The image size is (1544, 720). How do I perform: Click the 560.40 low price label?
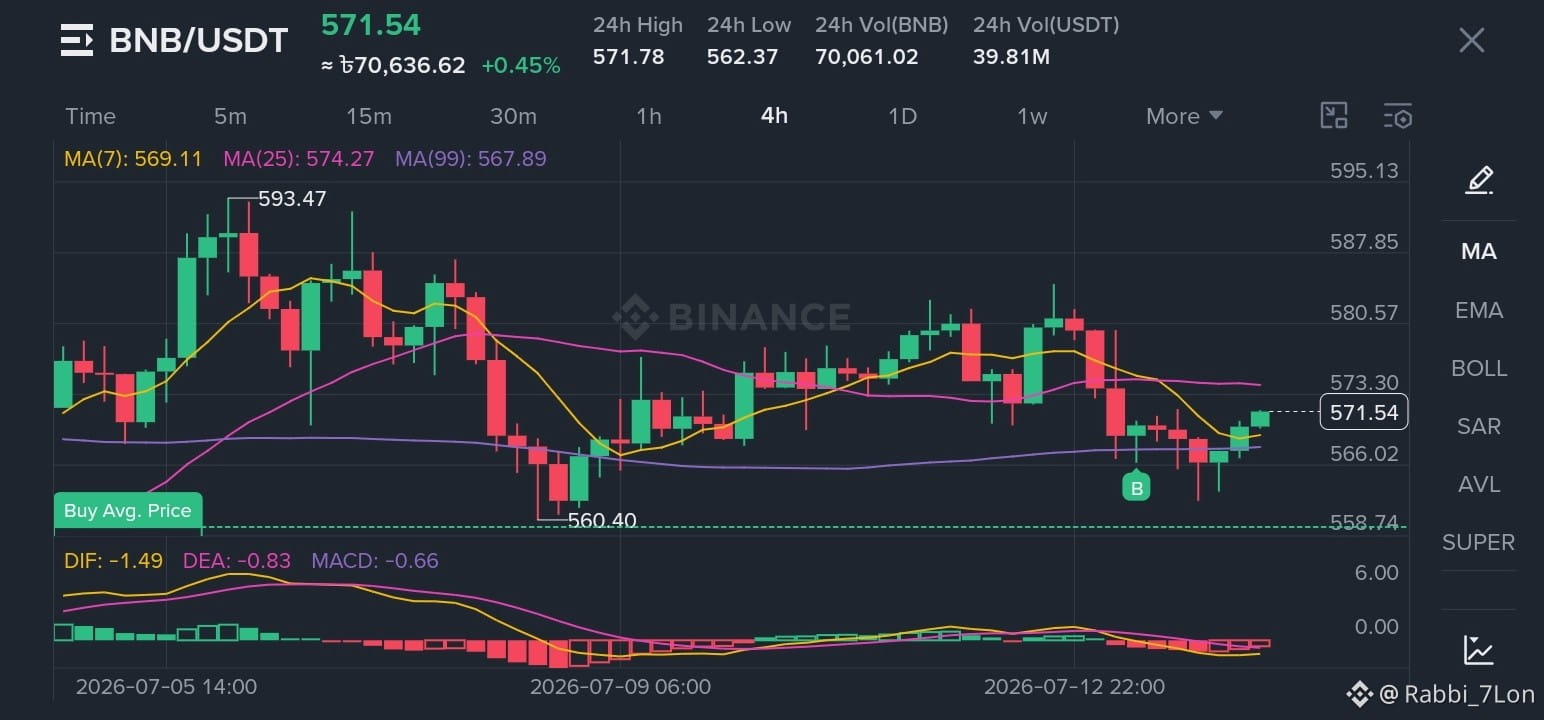(x=602, y=520)
